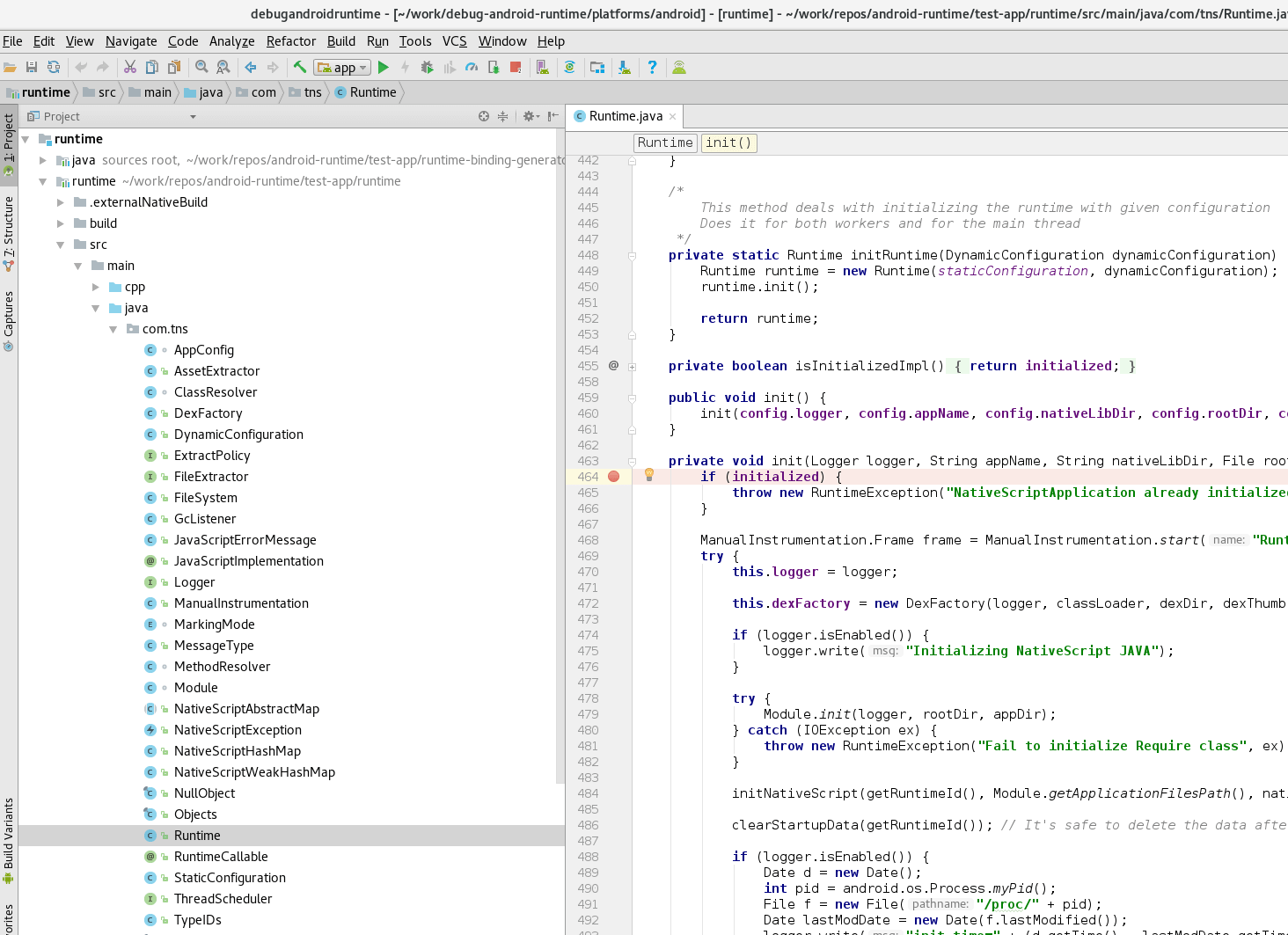Run the app using the green arrow

(x=384, y=67)
